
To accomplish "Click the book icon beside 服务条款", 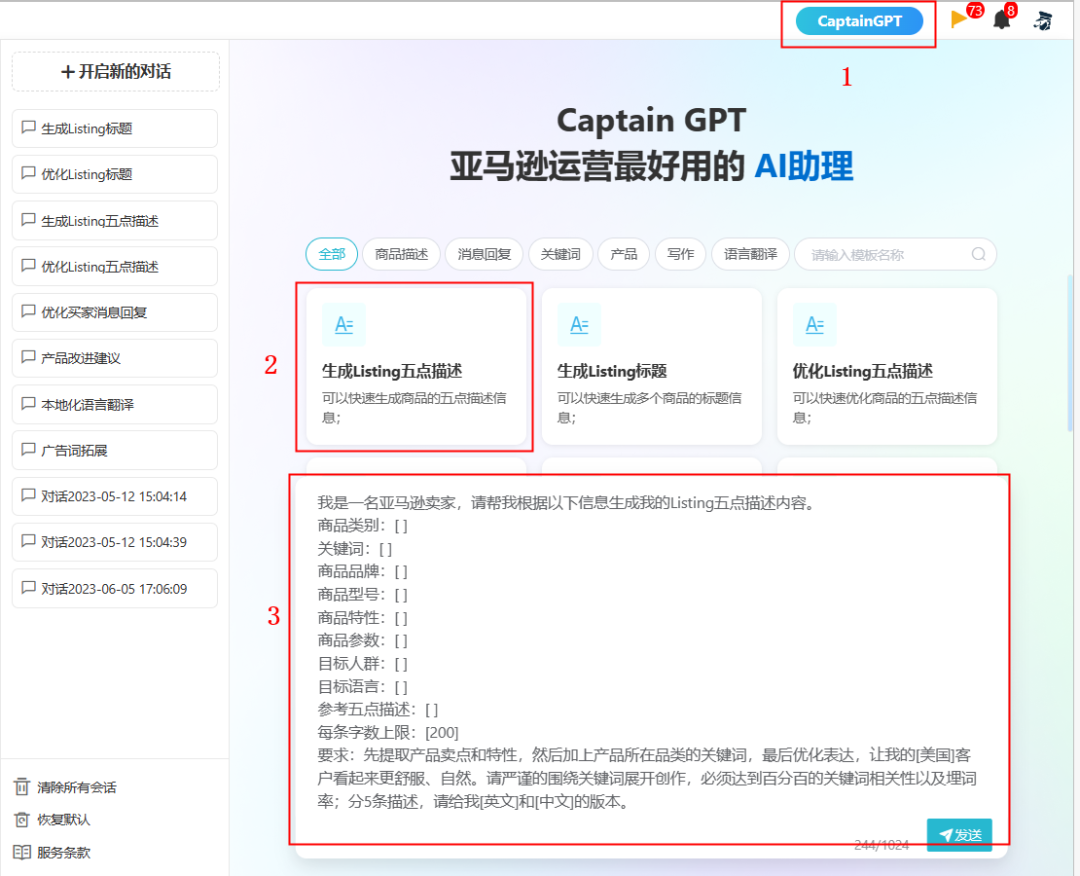I will point(22,853).
